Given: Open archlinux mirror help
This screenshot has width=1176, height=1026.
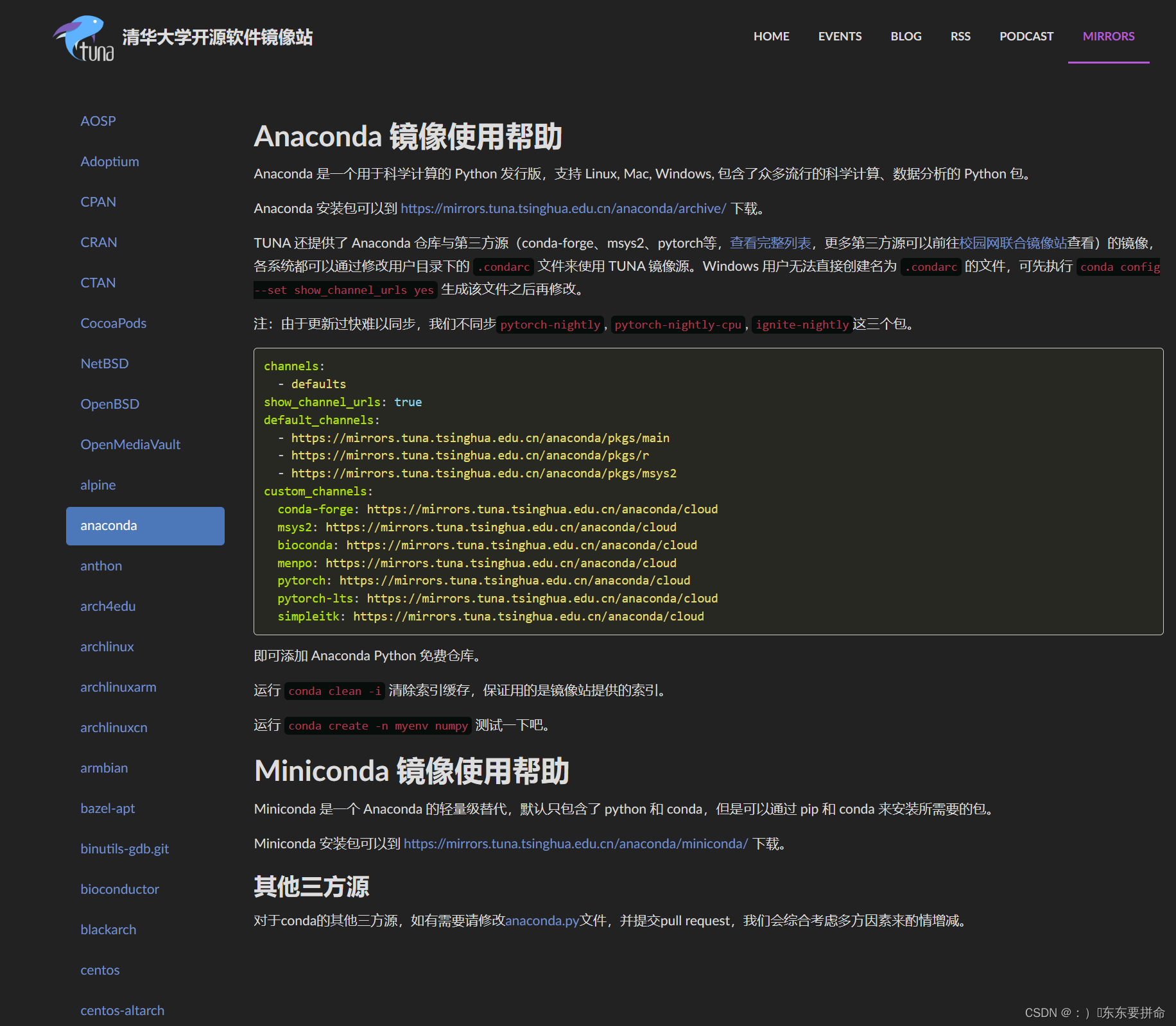Looking at the screenshot, I should point(107,646).
